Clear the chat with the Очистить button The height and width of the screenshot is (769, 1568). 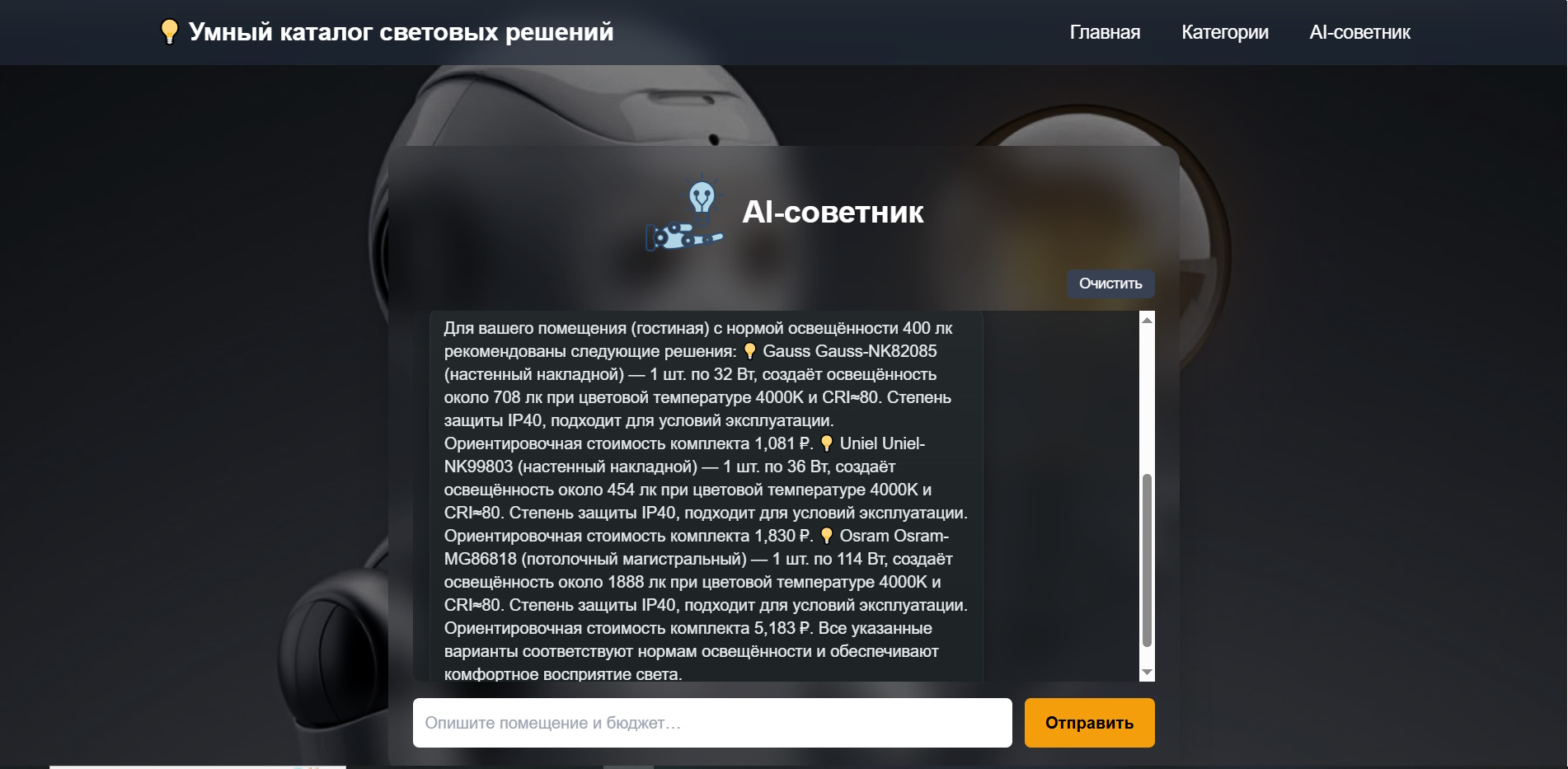(1110, 284)
